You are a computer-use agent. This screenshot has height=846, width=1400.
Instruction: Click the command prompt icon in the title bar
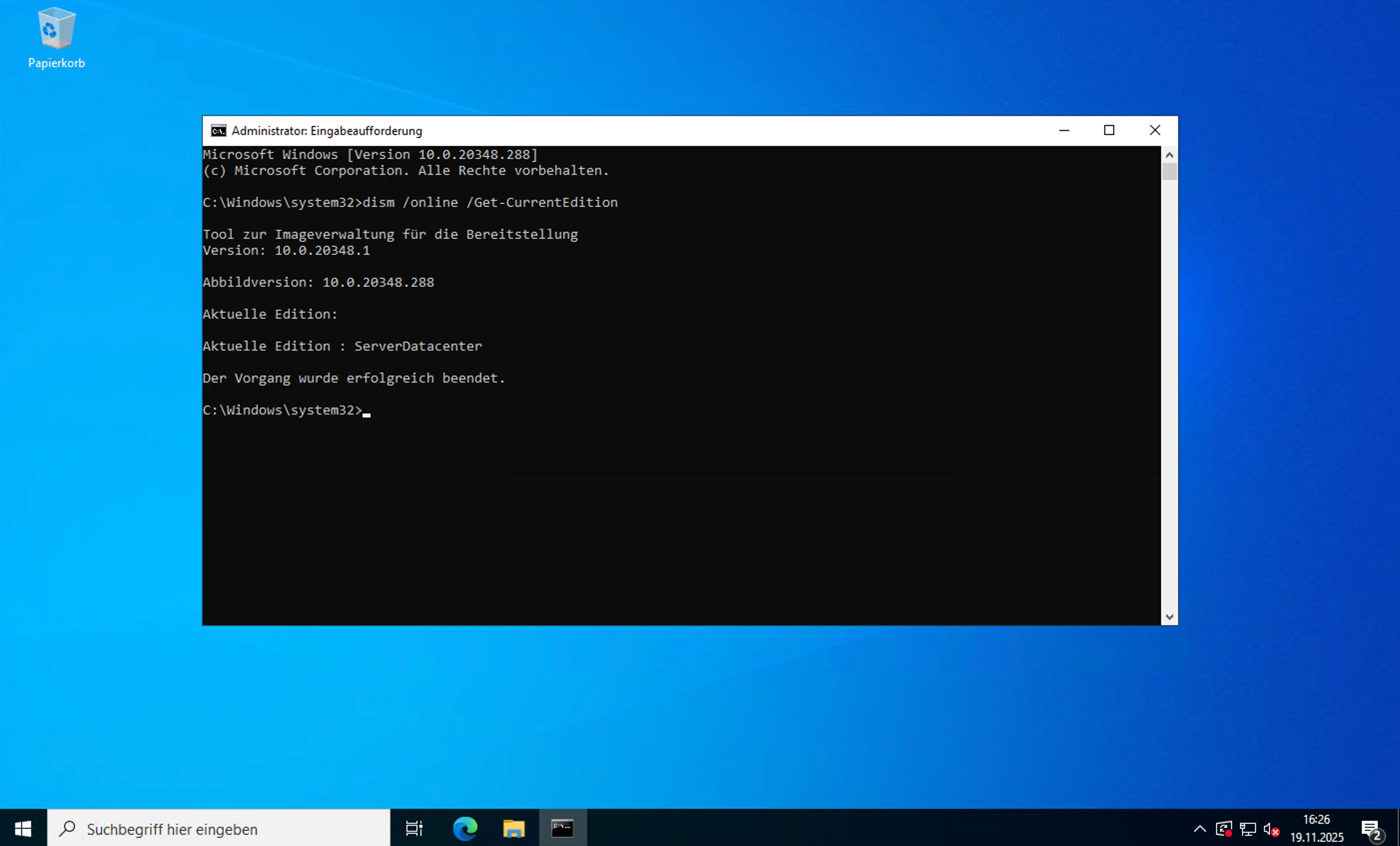point(218,130)
